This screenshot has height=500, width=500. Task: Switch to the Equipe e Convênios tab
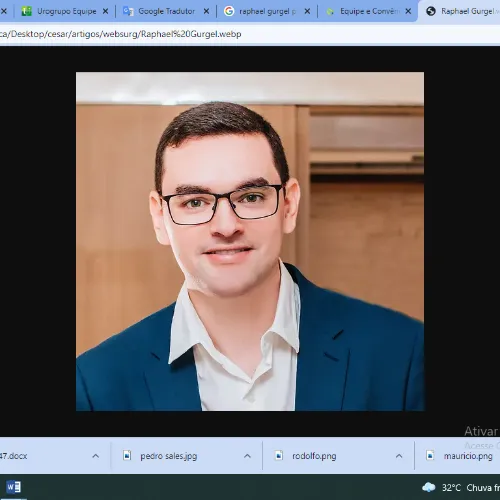[x=368, y=11]
